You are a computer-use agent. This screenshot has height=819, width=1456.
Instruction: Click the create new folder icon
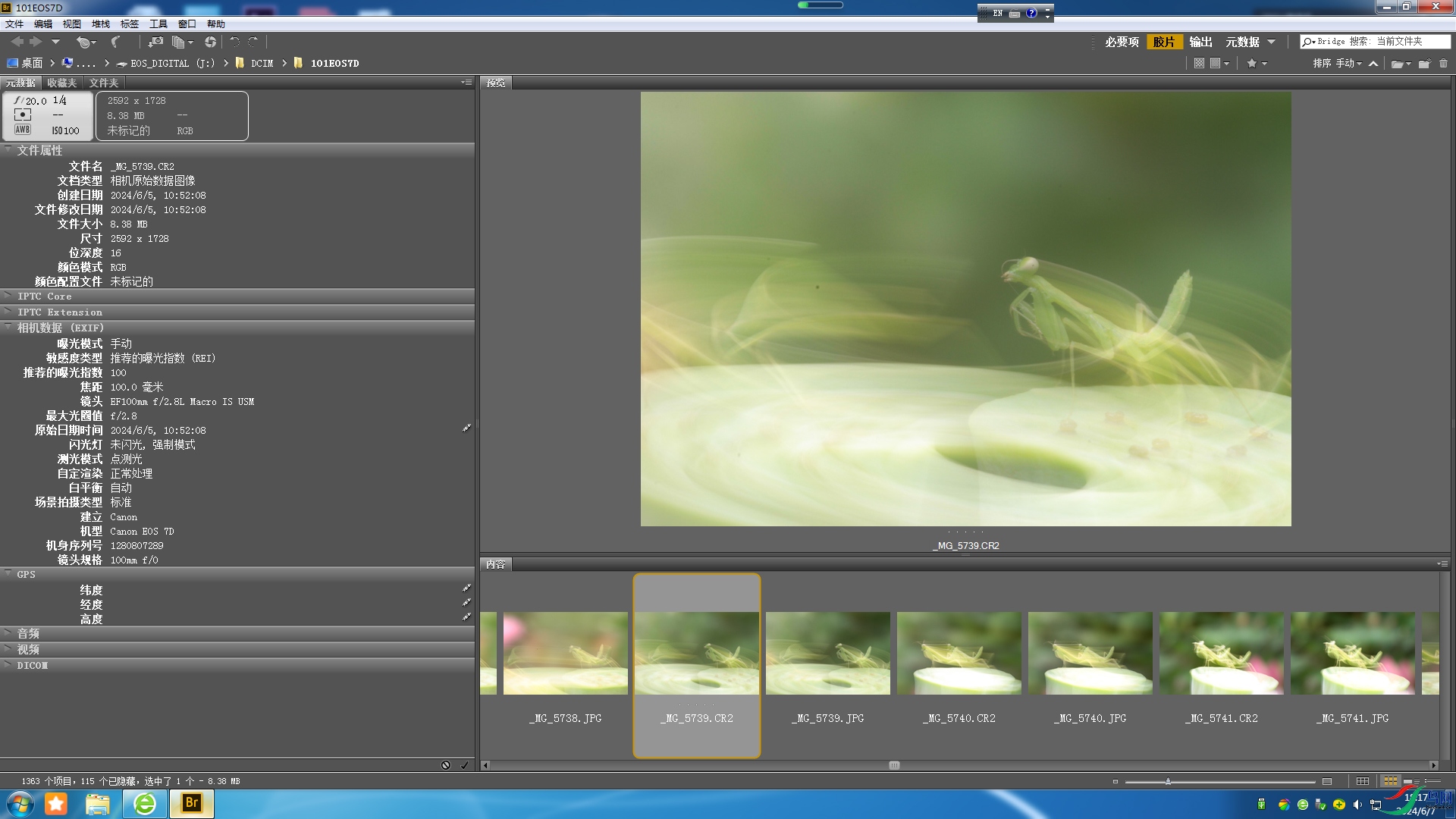pyautogui.click(x=1424, y=64)
